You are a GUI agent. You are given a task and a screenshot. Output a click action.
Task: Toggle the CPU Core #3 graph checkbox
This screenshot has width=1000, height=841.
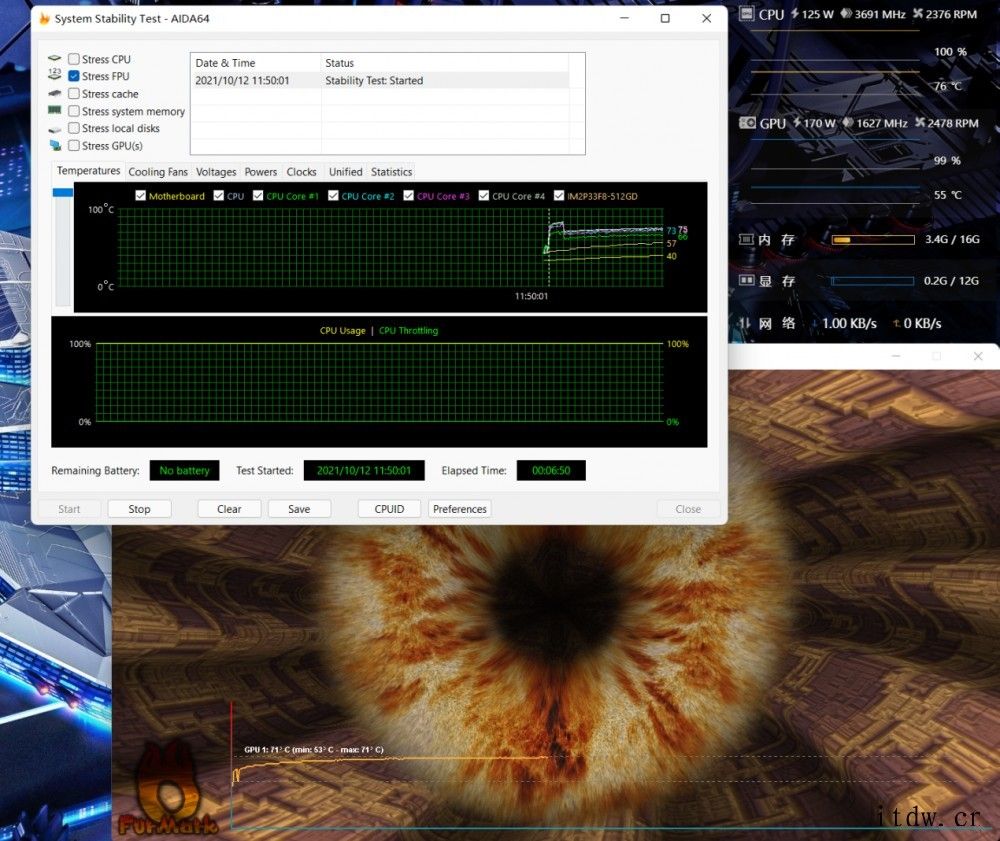408,196
